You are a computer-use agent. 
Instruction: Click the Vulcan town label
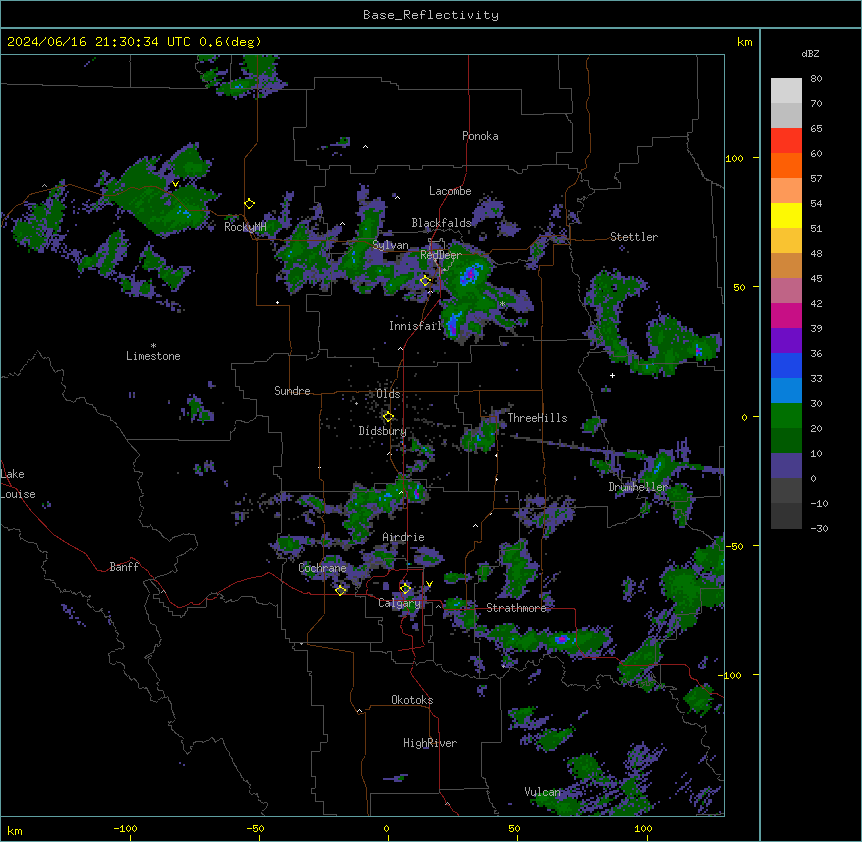point(543,792)
